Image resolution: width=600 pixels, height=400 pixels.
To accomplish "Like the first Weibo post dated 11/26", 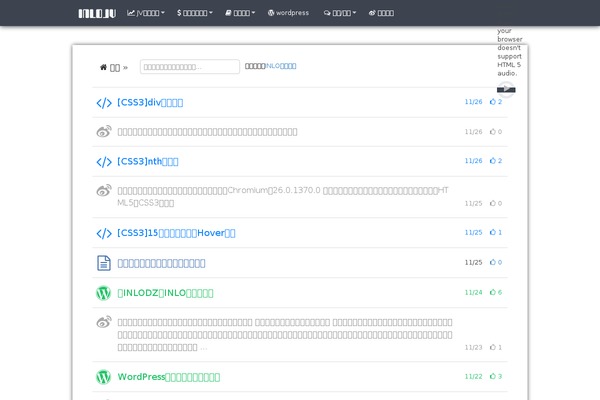I will (496, 132).
